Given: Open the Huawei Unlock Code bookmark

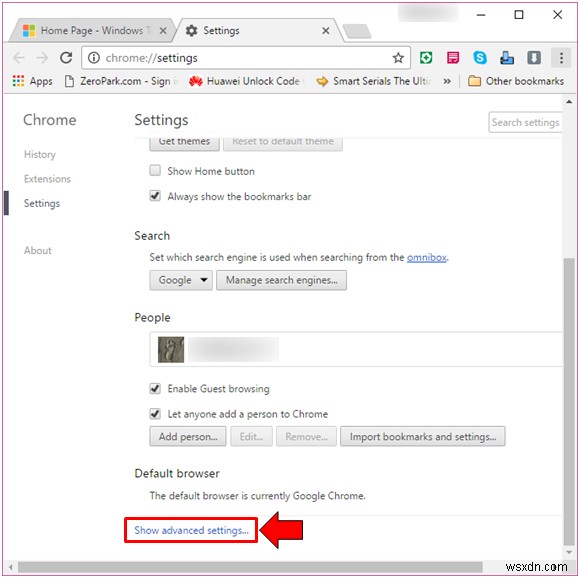Looking at the screenshot, I should 247,81.
